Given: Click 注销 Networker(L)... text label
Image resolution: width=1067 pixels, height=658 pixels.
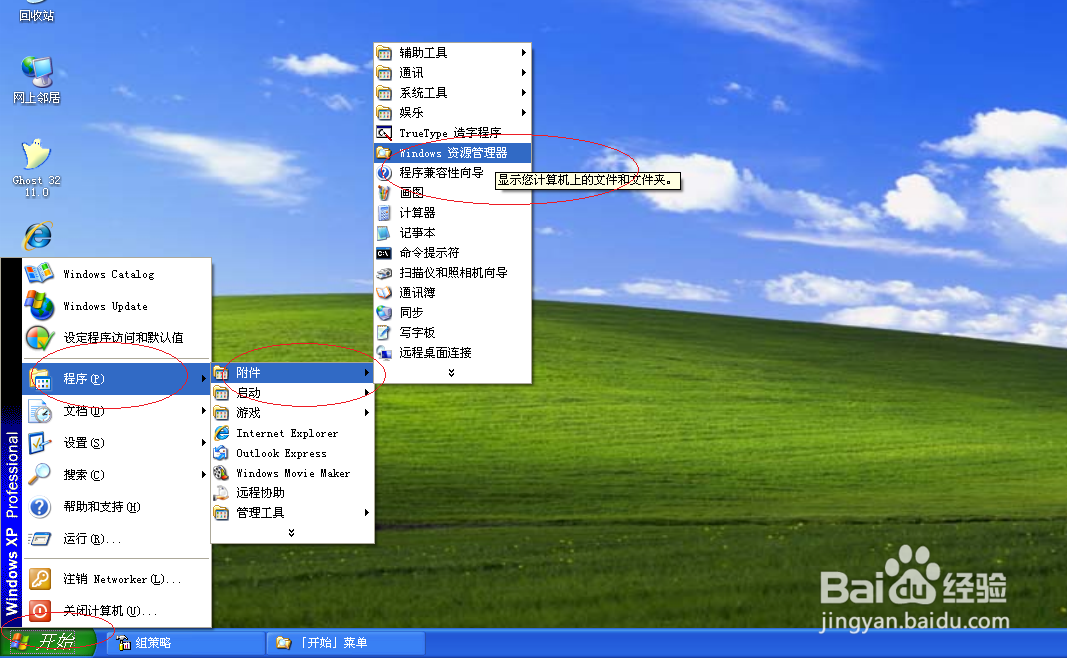Looking at the screenshot, I should pos(122,579).
